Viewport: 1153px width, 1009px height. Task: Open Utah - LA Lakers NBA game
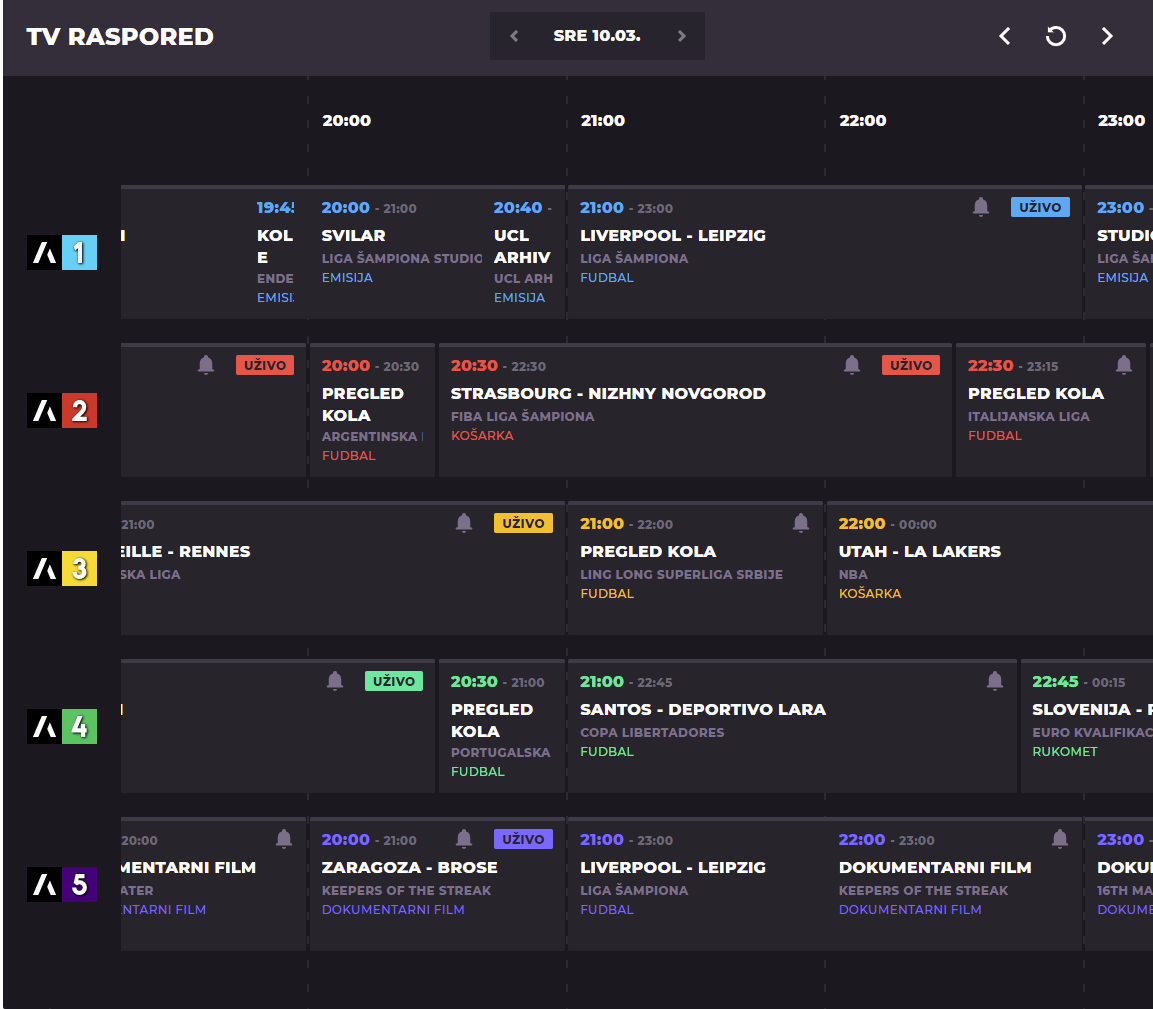click(990, 569)
